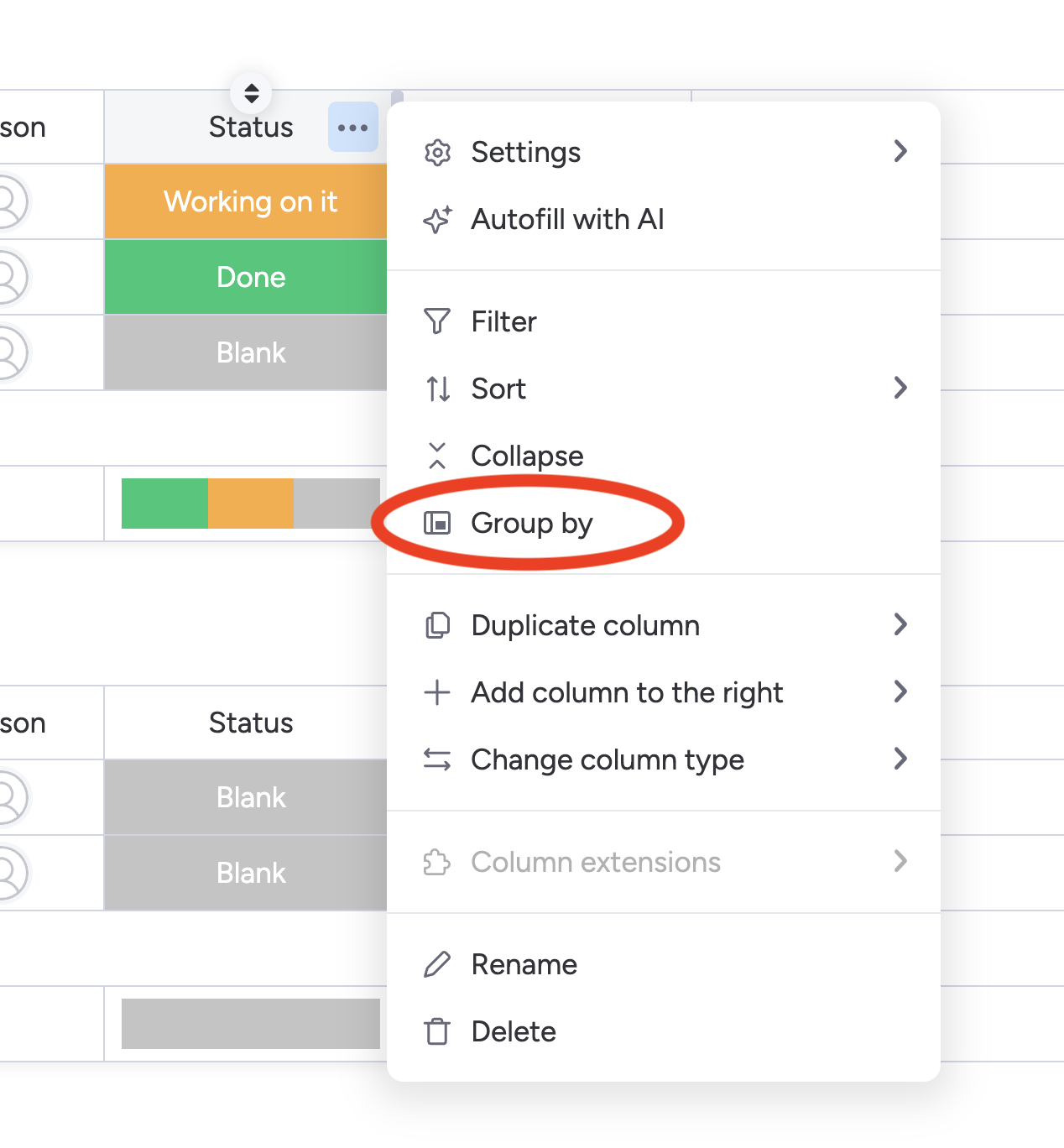Open the Status column three-dot menu
The height and width of the screenshot is (1148, 1064).
pos(352,128)
